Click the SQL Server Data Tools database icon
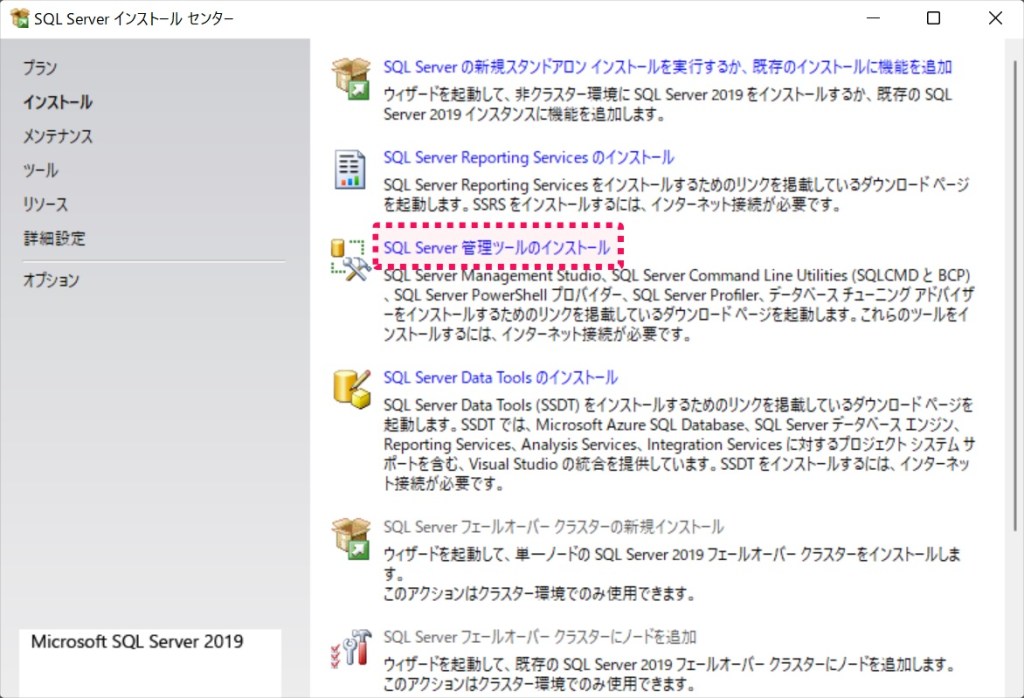The image size is (1024, 698). coord(351,389)
